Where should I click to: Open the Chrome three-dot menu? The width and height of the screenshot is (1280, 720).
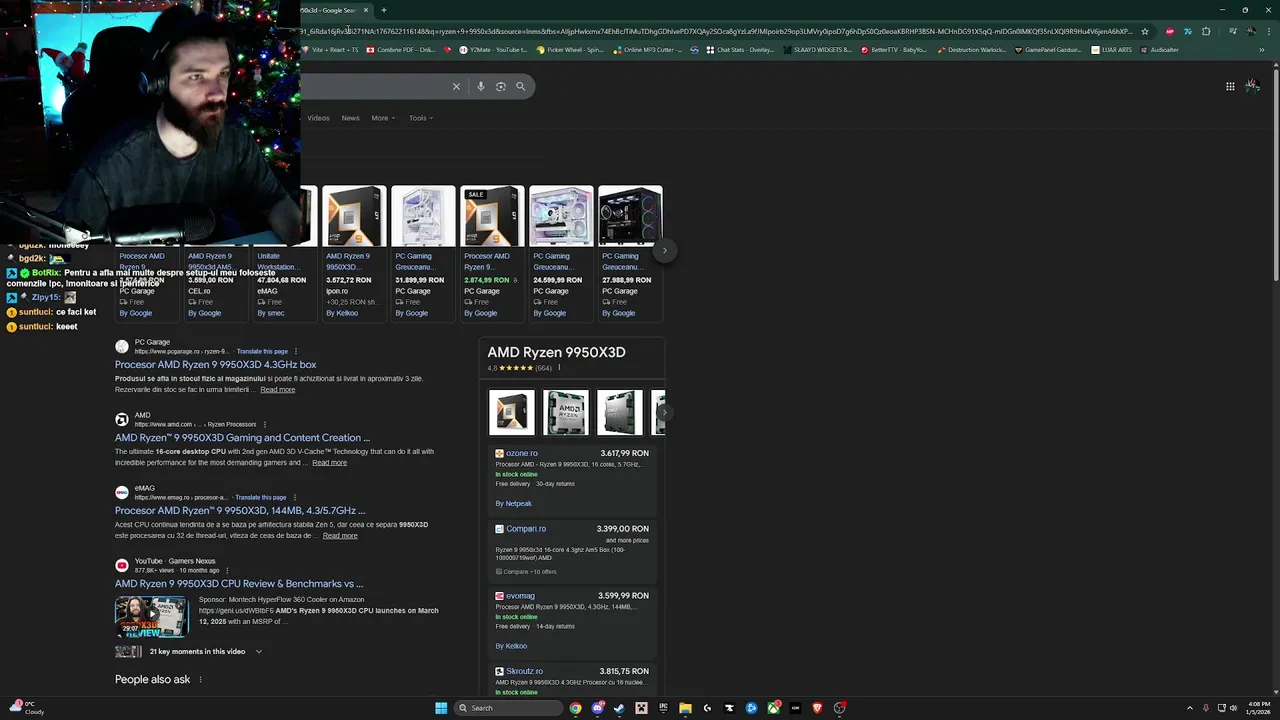click(x=1267, y=31)
